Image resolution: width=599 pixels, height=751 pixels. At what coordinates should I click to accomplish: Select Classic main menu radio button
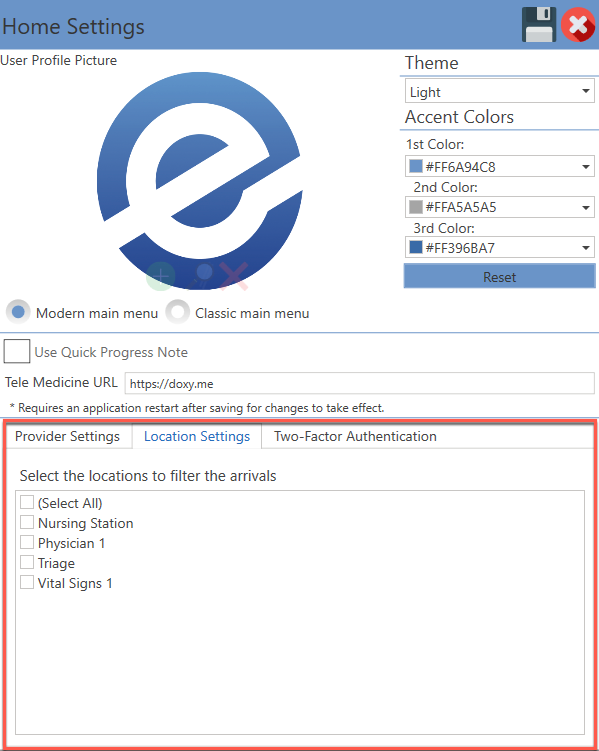point(178,312)
